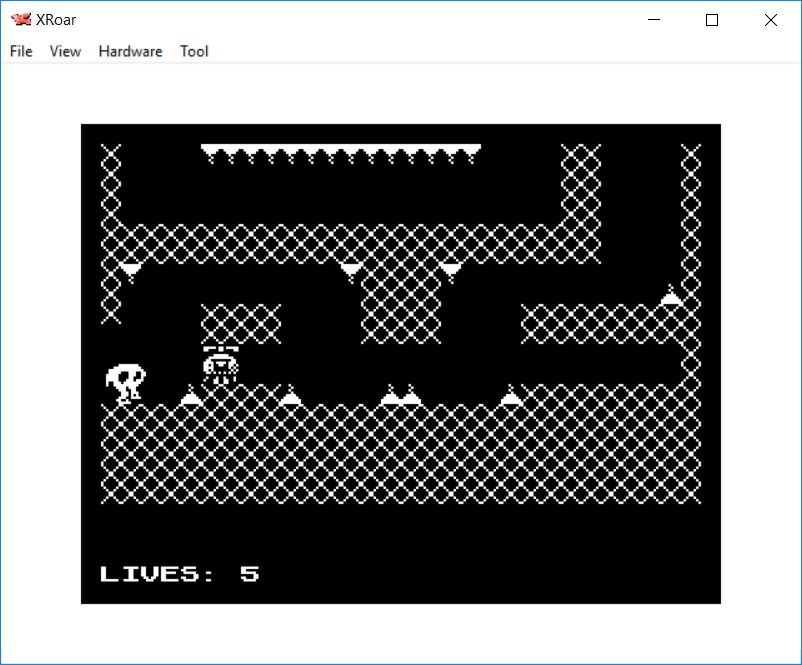The height and width of the screenshot is (665, 802).
Task: Click the skull enemy sprite
Action: 126,383
